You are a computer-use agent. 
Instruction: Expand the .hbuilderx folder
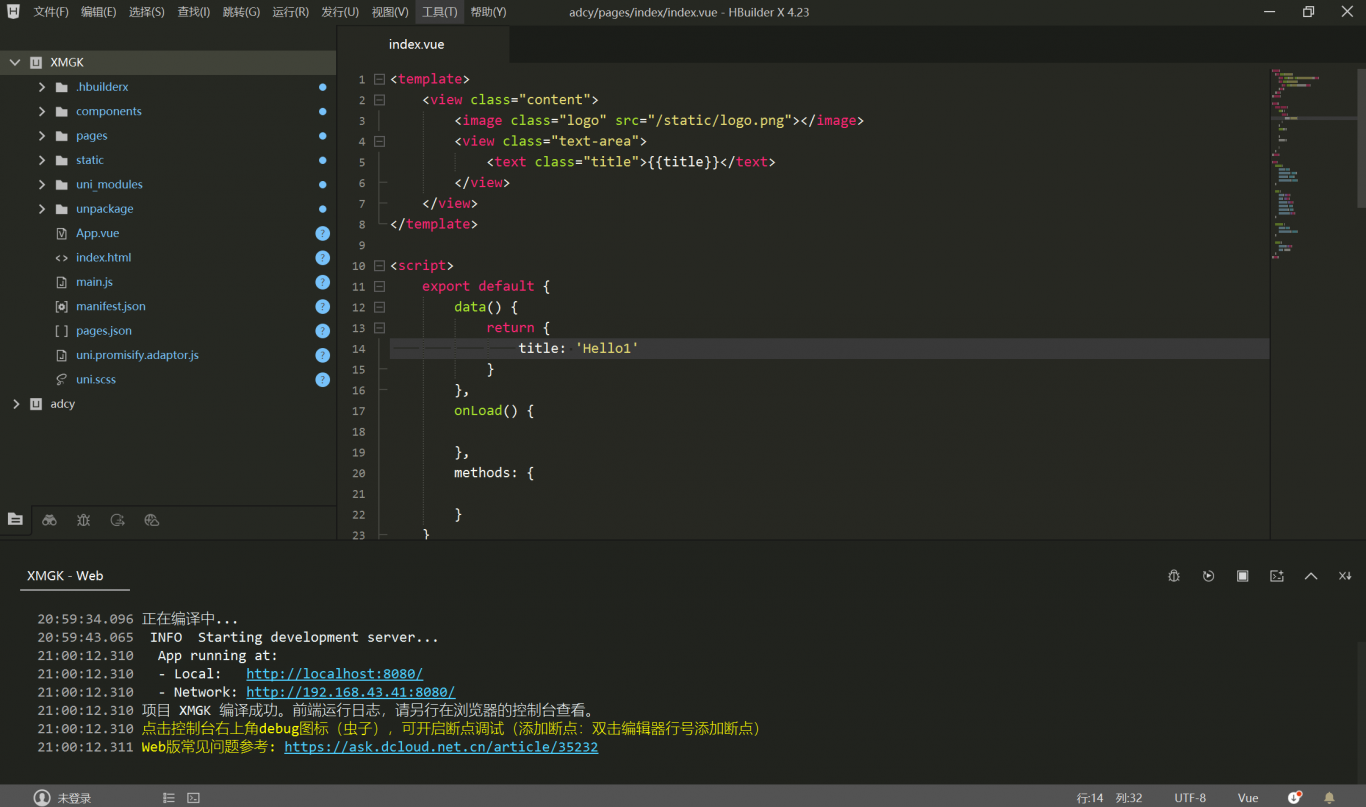[42, 87]
